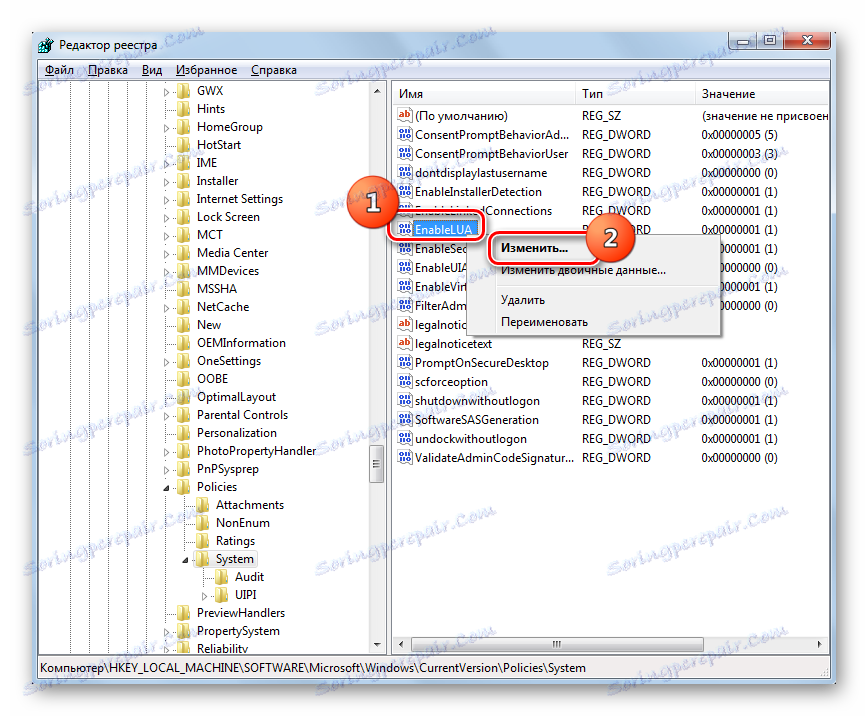The image size is (868, 716).
Task: Open the Файл menu
Action: tap(59, 70)
